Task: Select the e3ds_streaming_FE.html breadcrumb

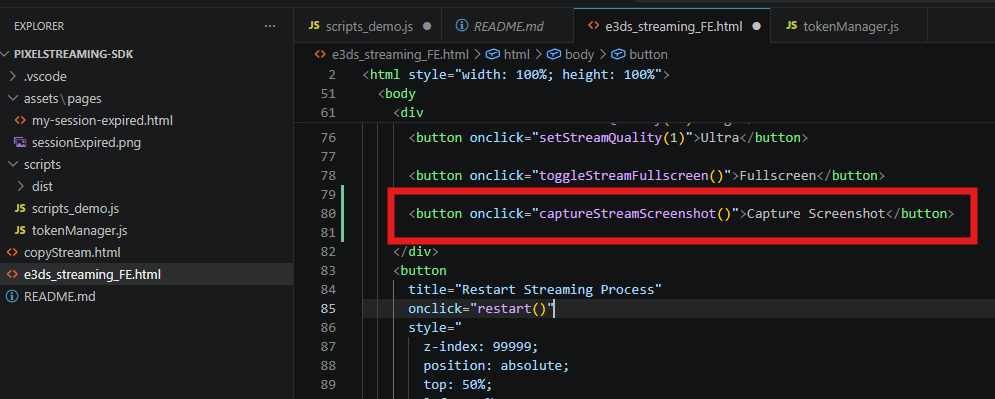Action: [x=400, y=55]
